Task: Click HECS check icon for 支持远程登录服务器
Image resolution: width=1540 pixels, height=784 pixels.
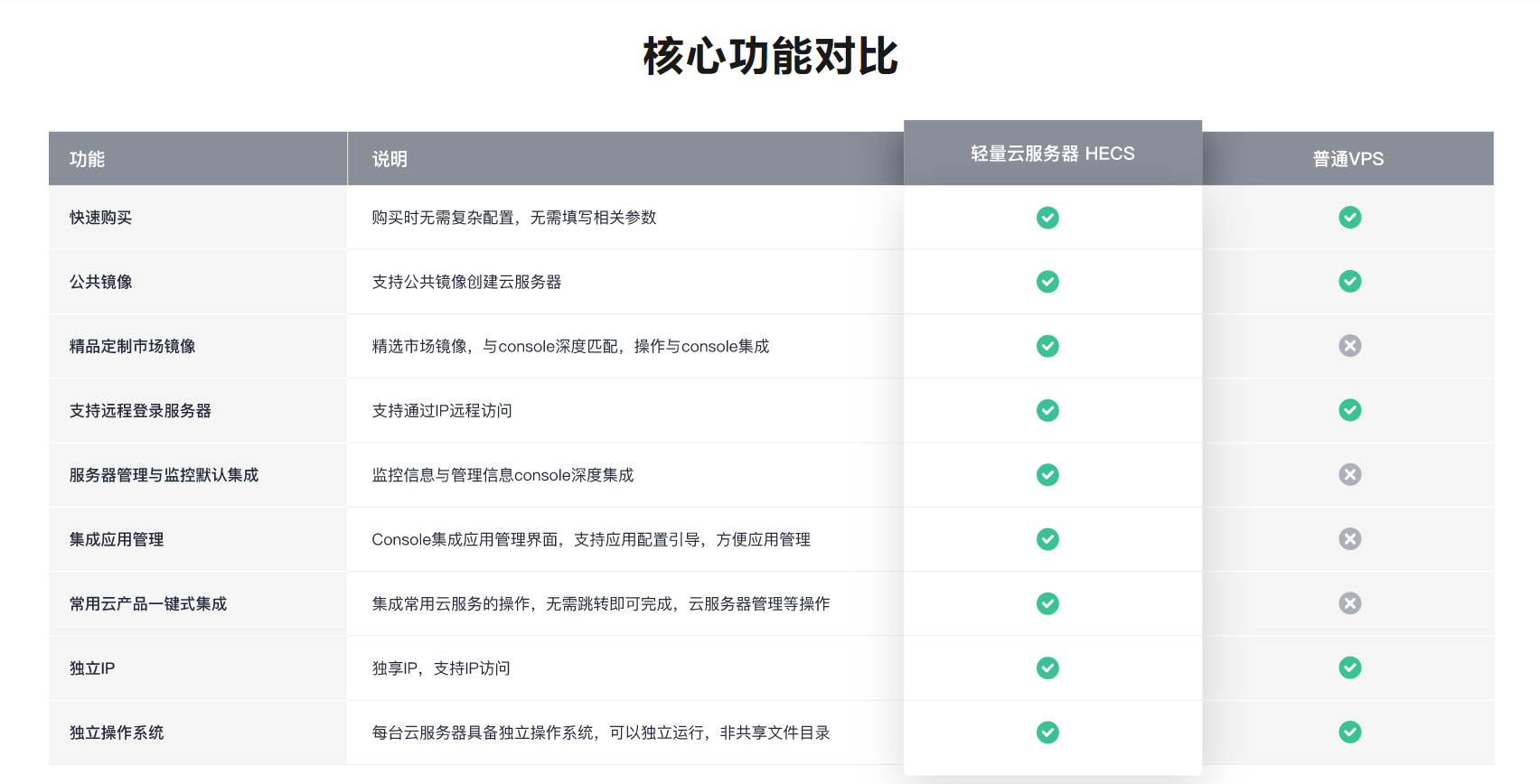Action: click(1047, 410)
